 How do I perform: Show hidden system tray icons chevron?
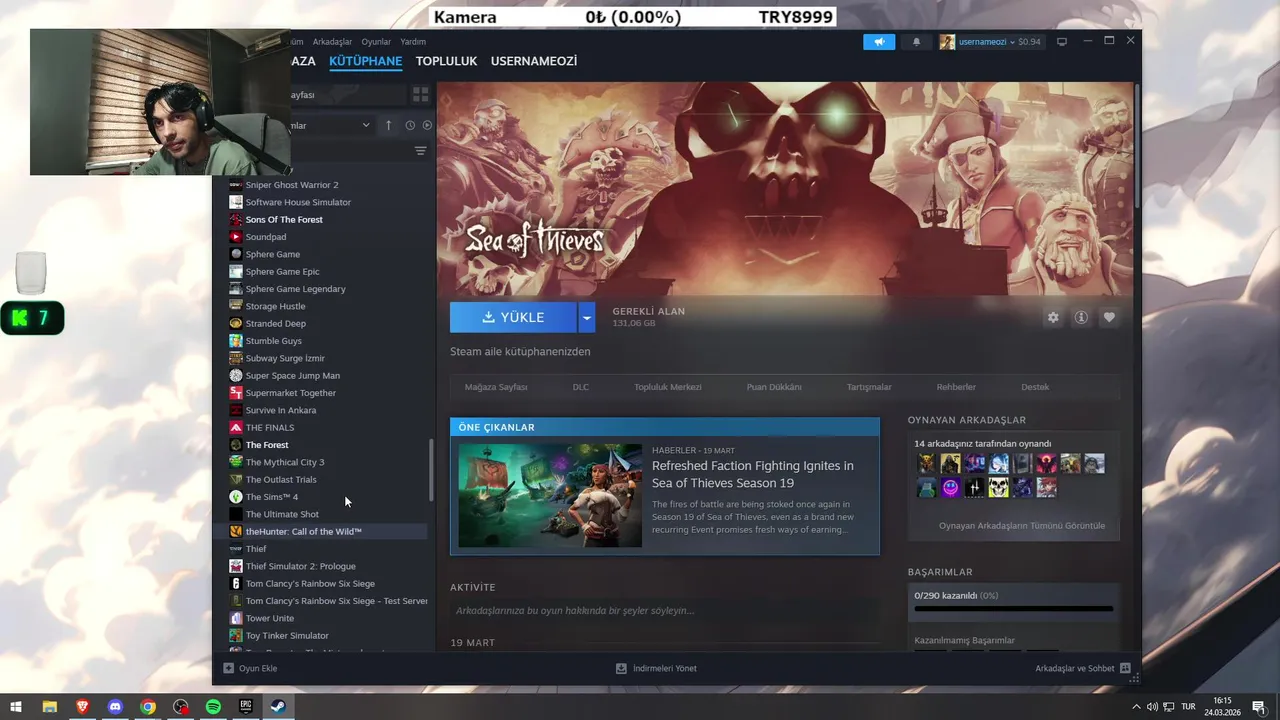coord(1136,707)
